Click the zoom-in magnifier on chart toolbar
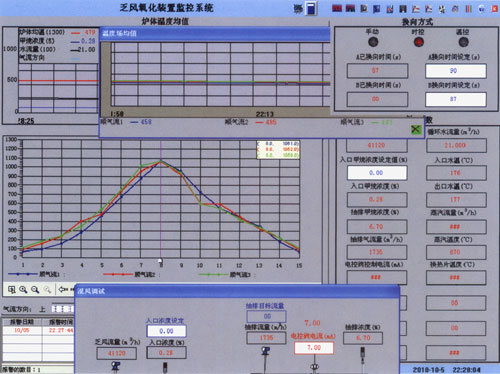Image resolution: width=500 pixels, height=374 pixels. 23,290
